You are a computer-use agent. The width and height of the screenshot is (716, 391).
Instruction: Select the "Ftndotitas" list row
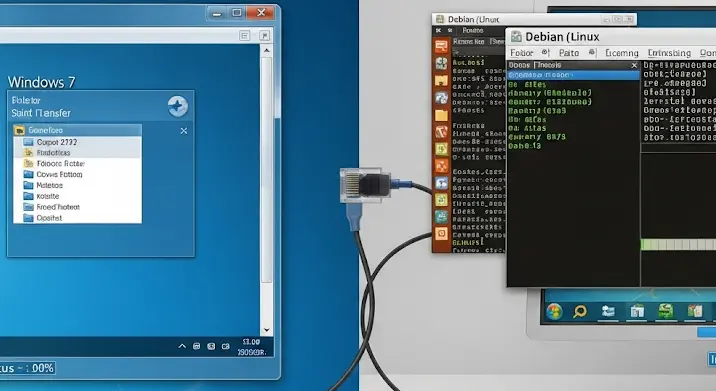coord(78,153)
